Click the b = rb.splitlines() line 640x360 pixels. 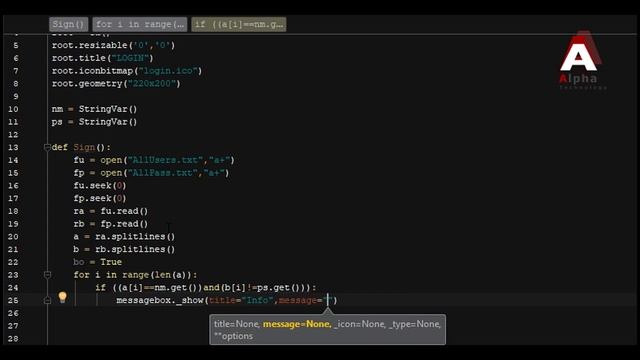coord(124,249)
